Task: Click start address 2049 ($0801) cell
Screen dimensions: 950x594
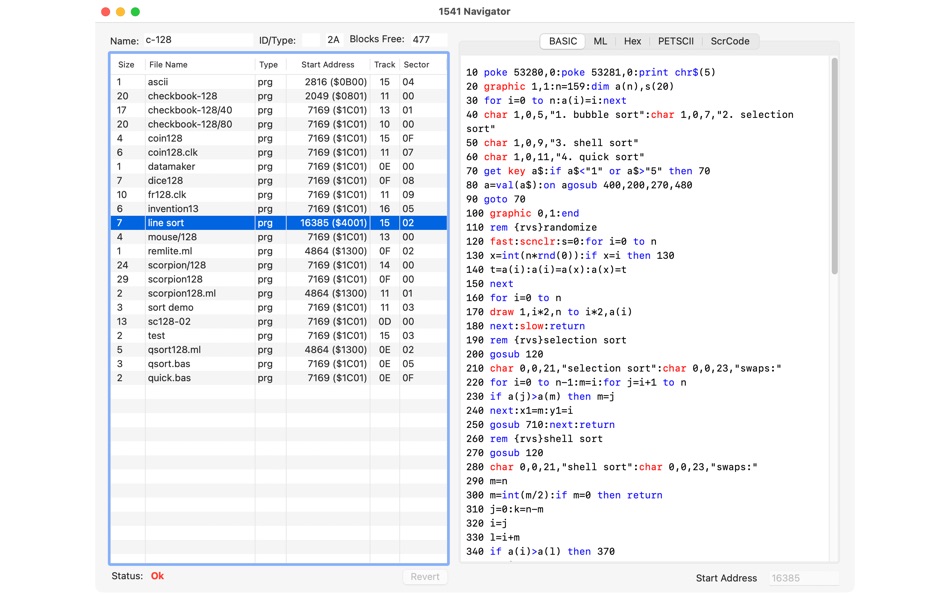Action: click(336, 96)
